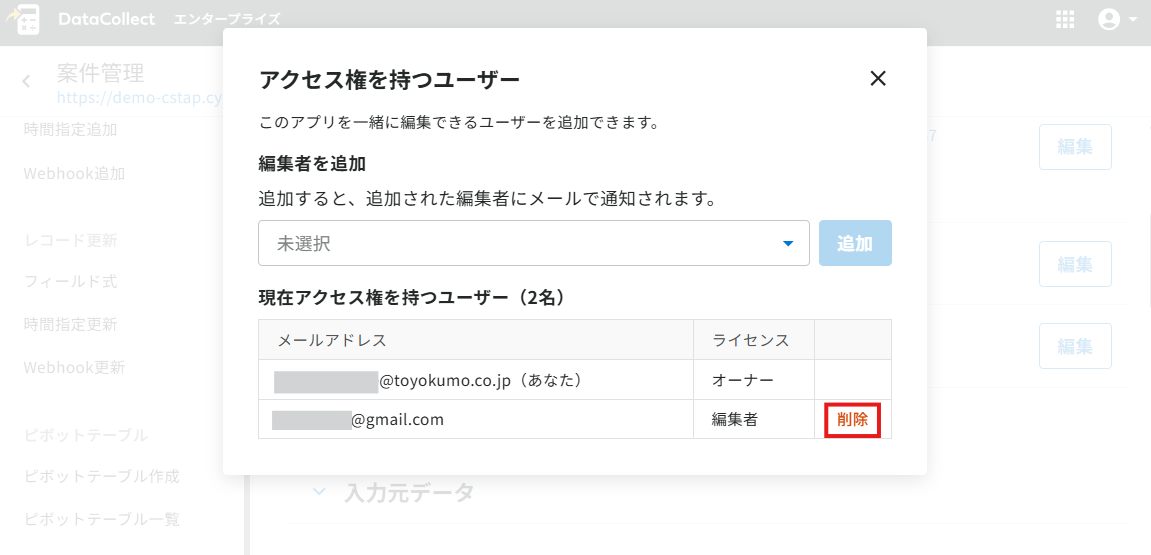Open the 未選択 editor dropdown
The width and height of the screenshot is (1151, 555).
[534, 243]
